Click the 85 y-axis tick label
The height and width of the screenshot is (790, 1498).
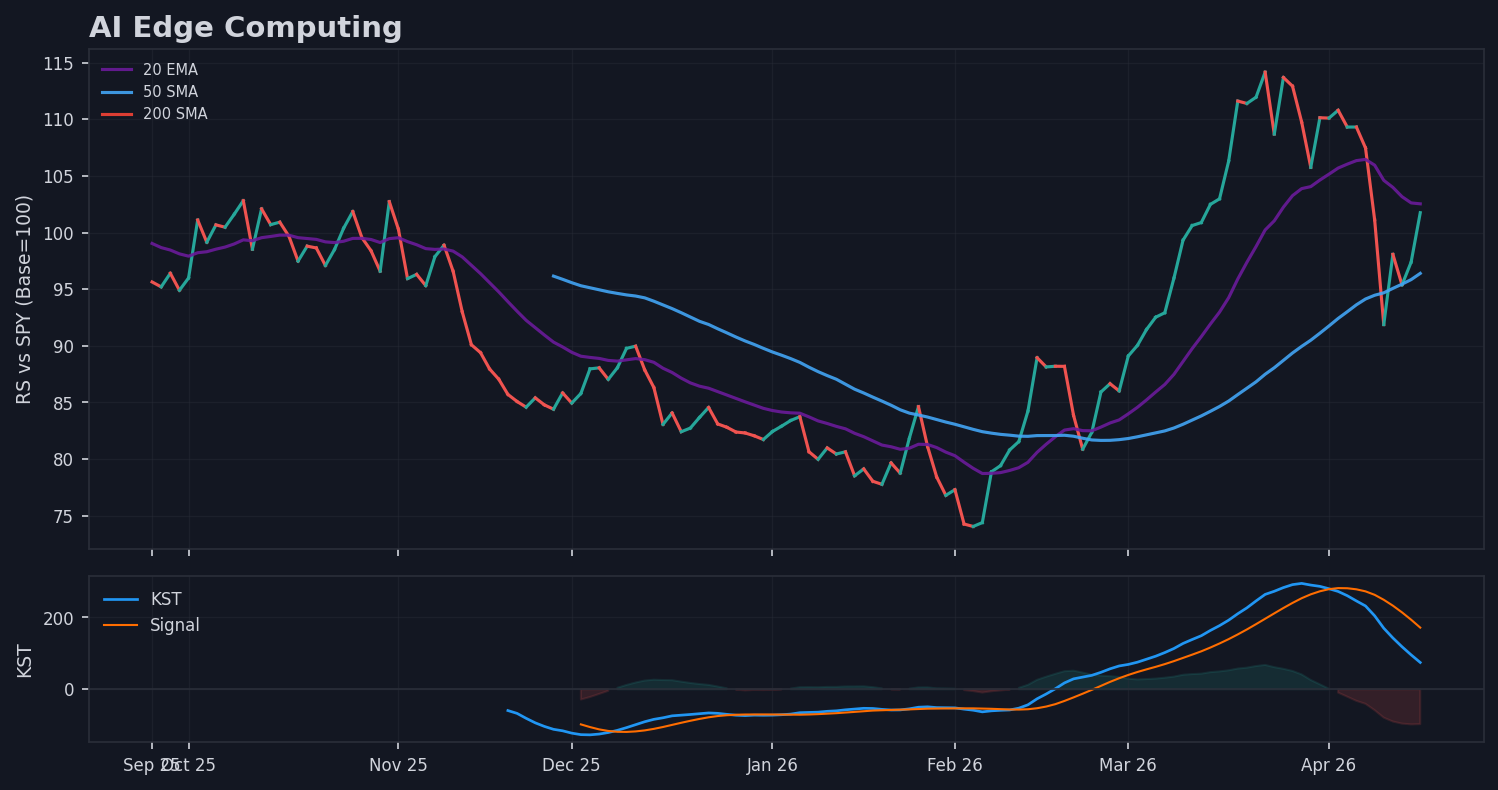[64, 403]
